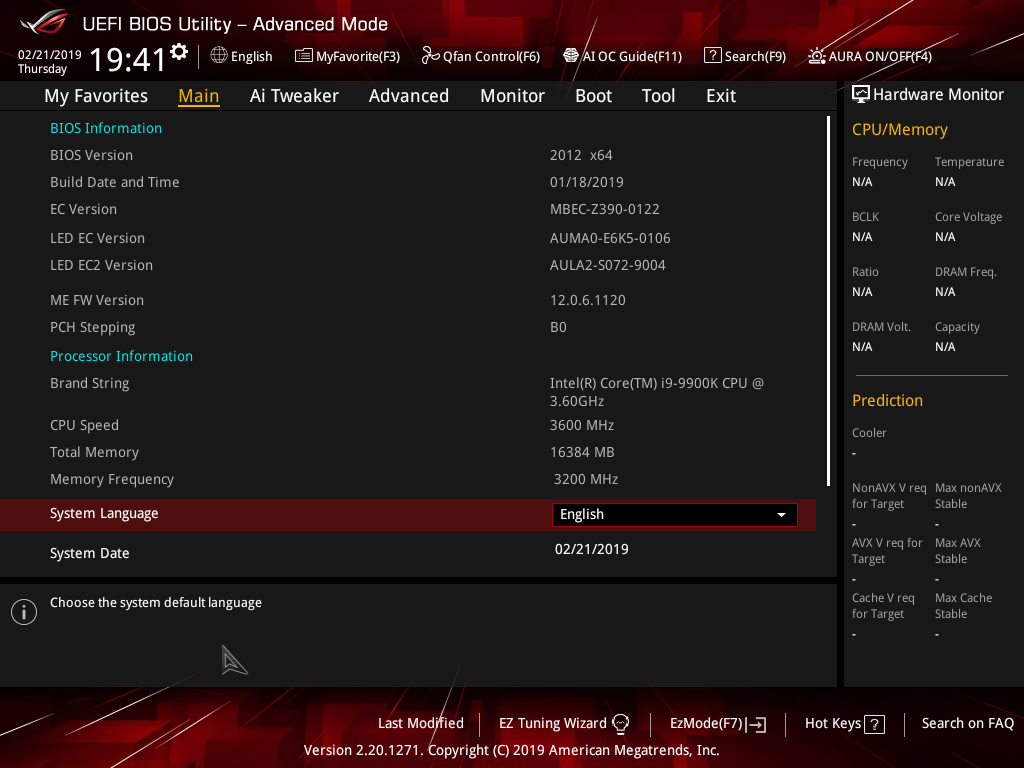Screen dimensions: 1024x768
Task: Select the Main tab
Action: (199, 96)
